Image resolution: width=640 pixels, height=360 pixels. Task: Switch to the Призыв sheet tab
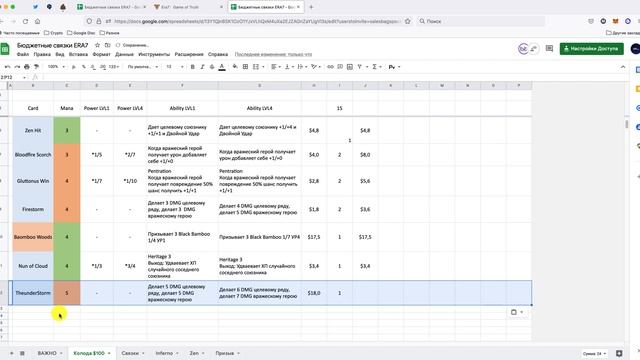(x=224, y=353)
